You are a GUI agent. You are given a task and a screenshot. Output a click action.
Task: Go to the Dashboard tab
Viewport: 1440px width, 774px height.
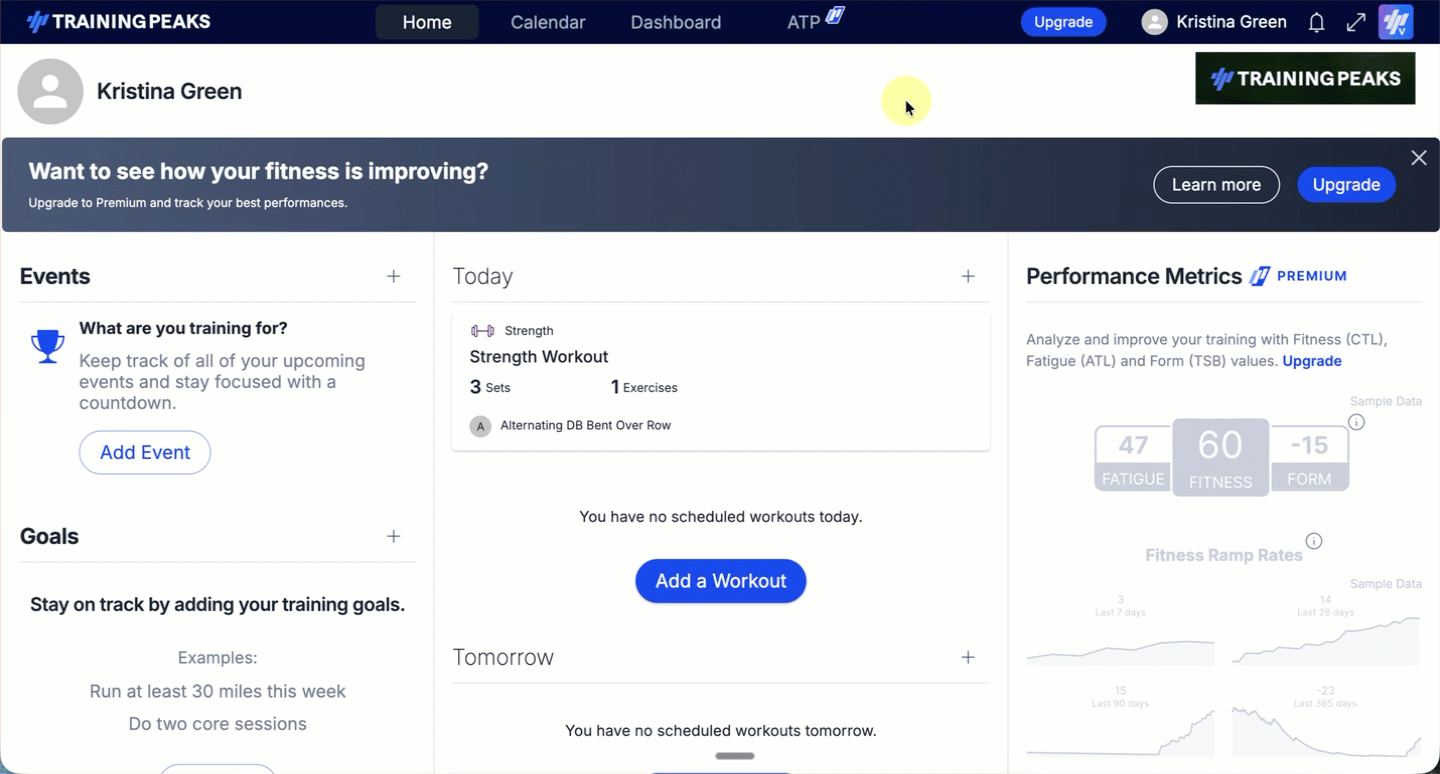tap(676, 22)
